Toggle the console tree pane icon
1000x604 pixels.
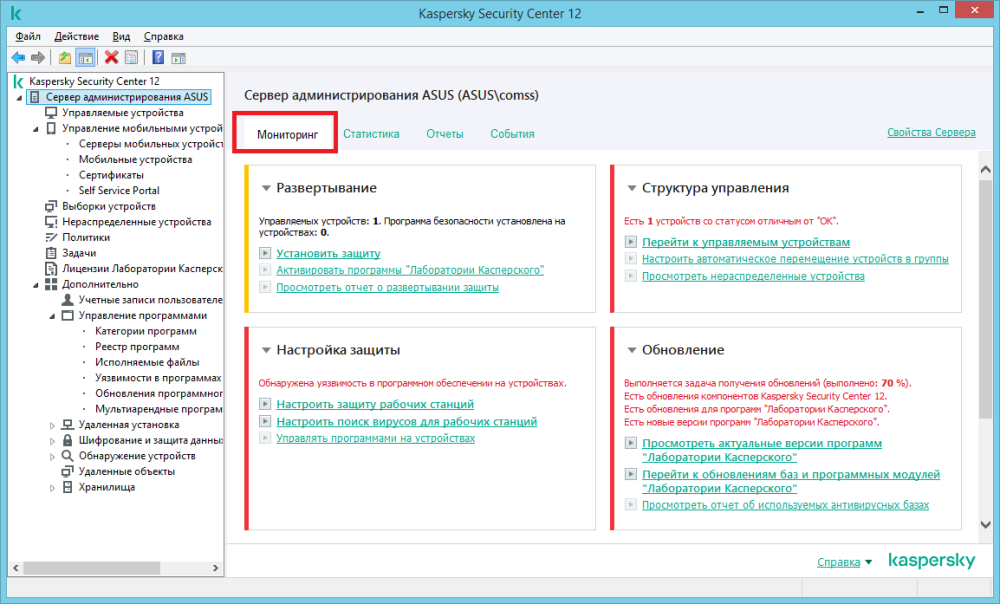[x=85, y=58]
